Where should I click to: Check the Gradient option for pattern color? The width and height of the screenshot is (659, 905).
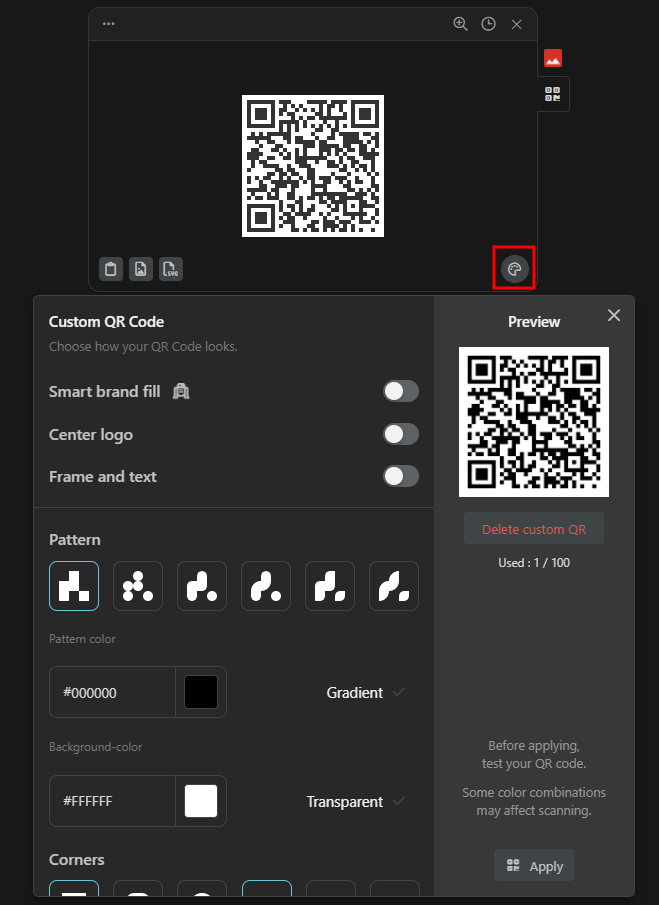pyautogui.click(x=399, y=692)
